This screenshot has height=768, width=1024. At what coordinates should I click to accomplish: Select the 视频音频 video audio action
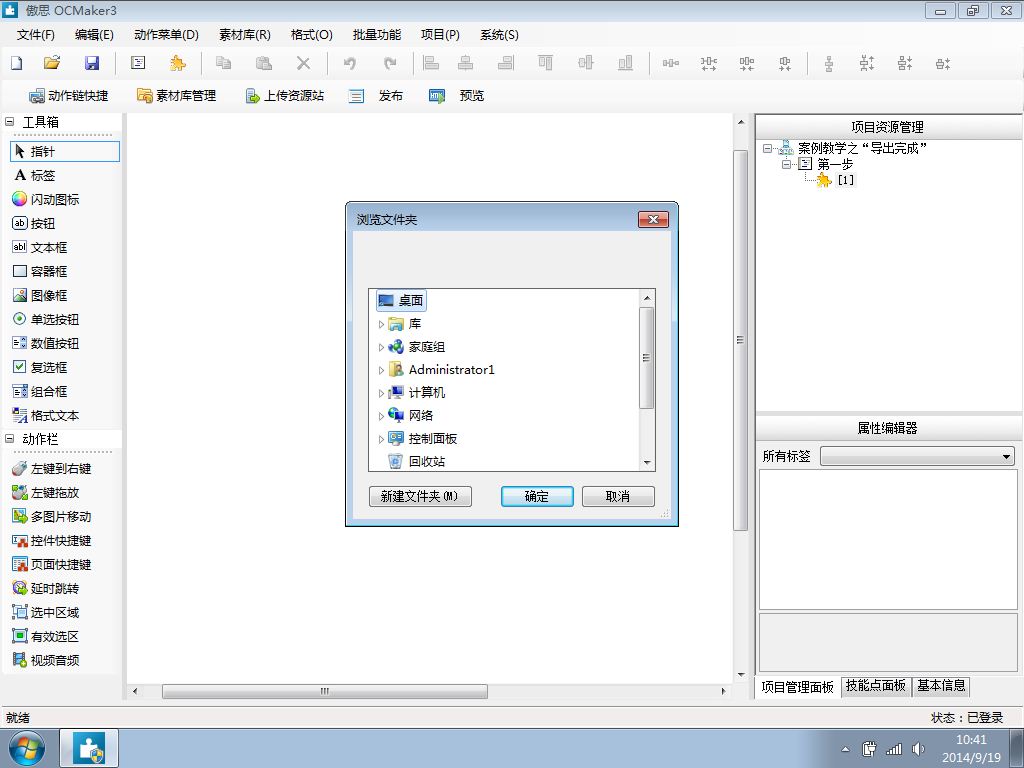tap(46, 660)
